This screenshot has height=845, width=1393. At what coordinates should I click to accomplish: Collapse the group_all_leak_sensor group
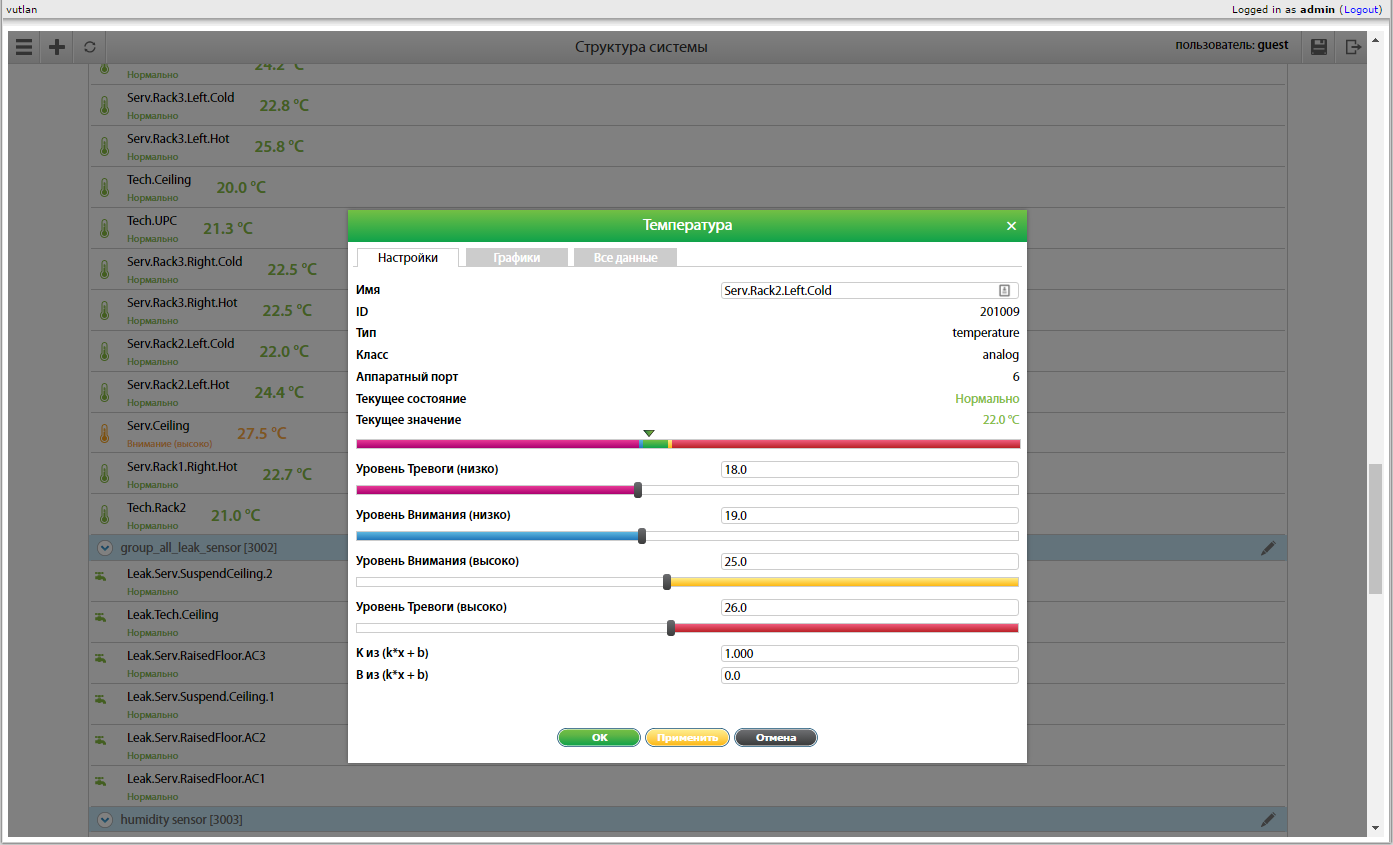pos(104,548)
